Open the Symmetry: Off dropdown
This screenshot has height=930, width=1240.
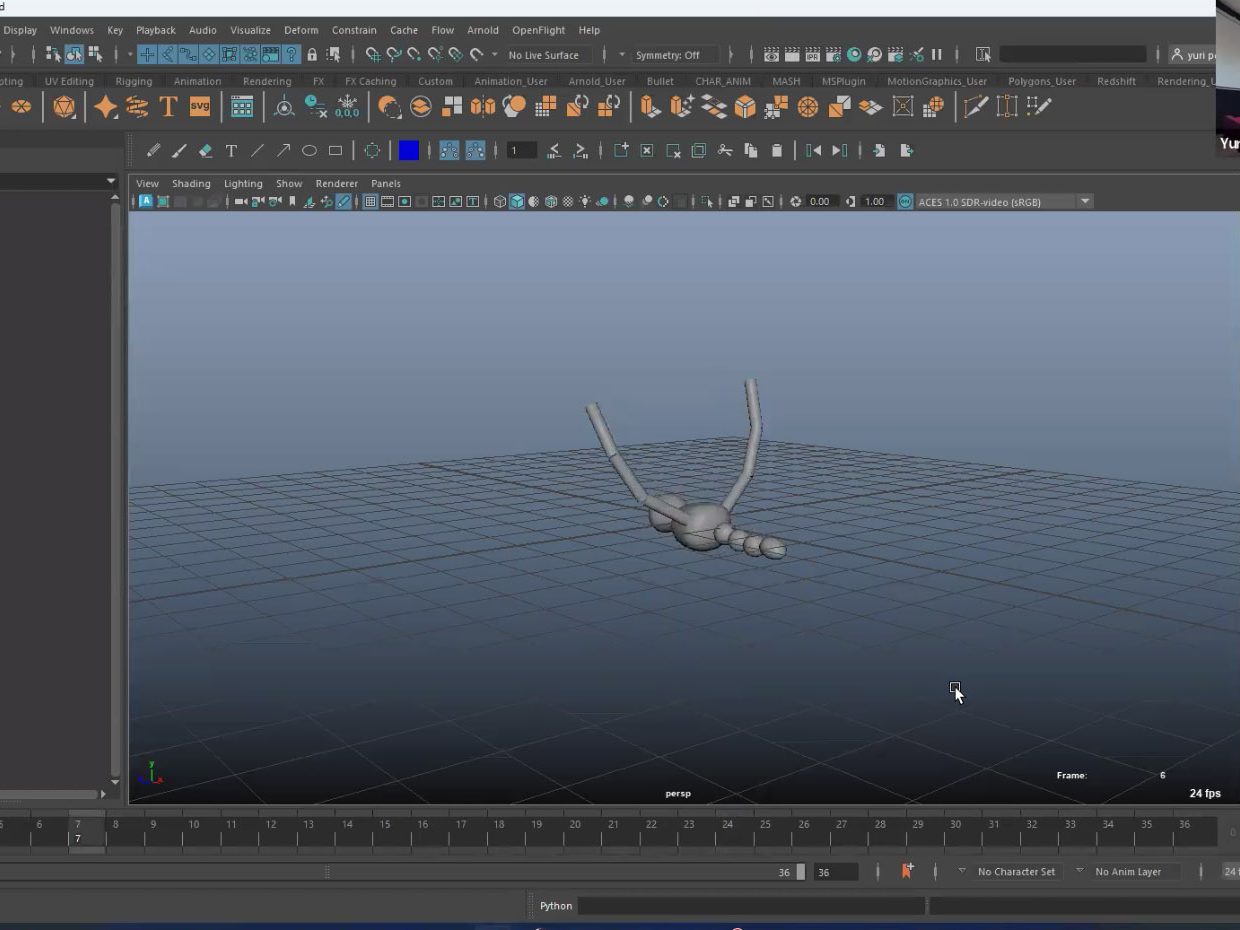click(667, 55)
